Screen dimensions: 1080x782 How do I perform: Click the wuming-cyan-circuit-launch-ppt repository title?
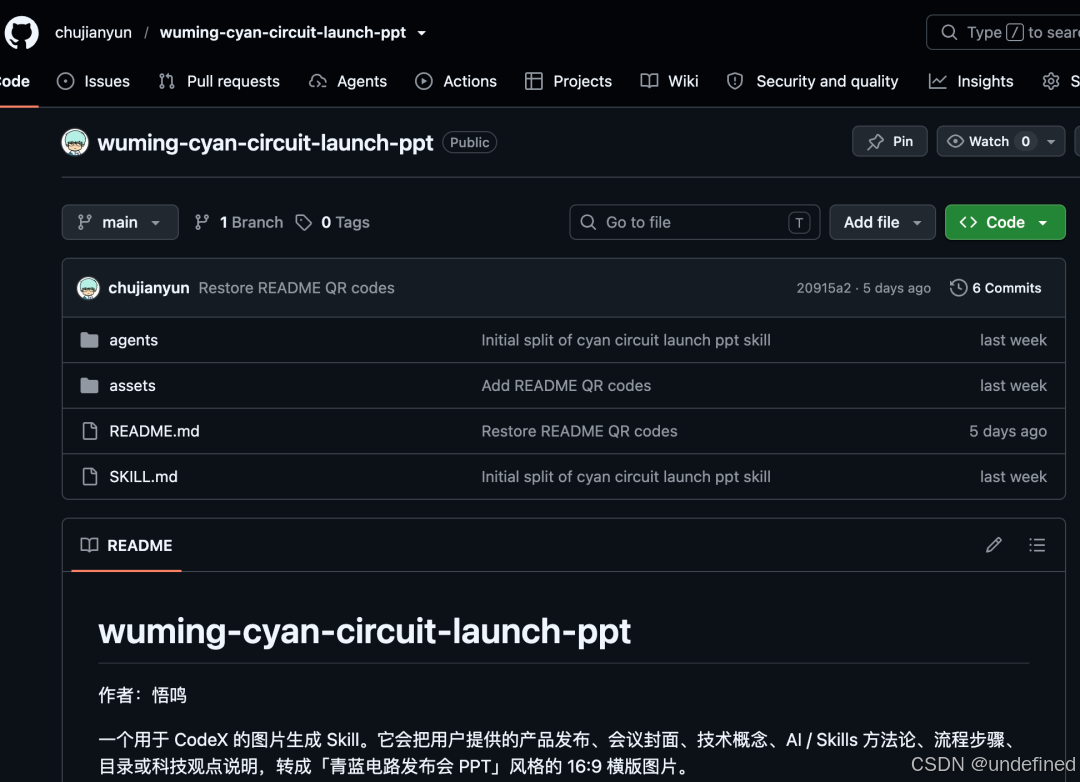click(265, 143)
